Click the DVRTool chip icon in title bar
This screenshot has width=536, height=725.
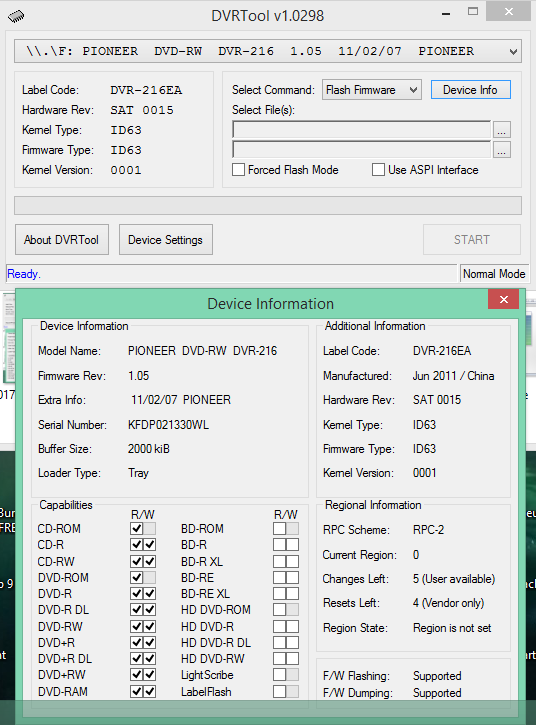click(x=16, y=16)
